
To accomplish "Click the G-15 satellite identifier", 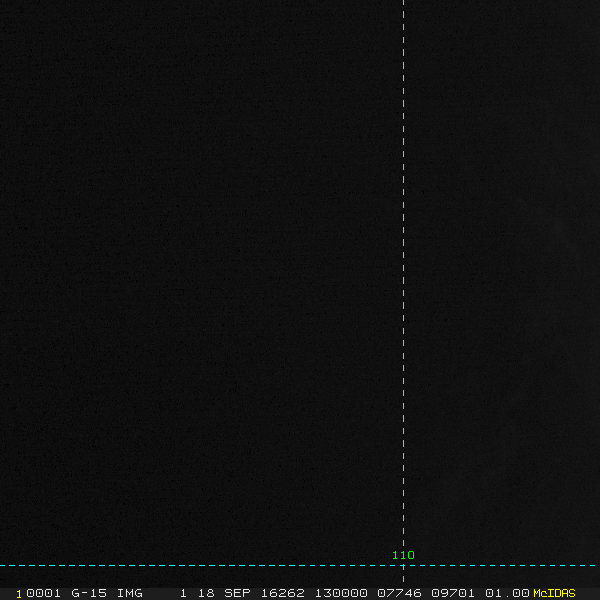I will (89, 593).
